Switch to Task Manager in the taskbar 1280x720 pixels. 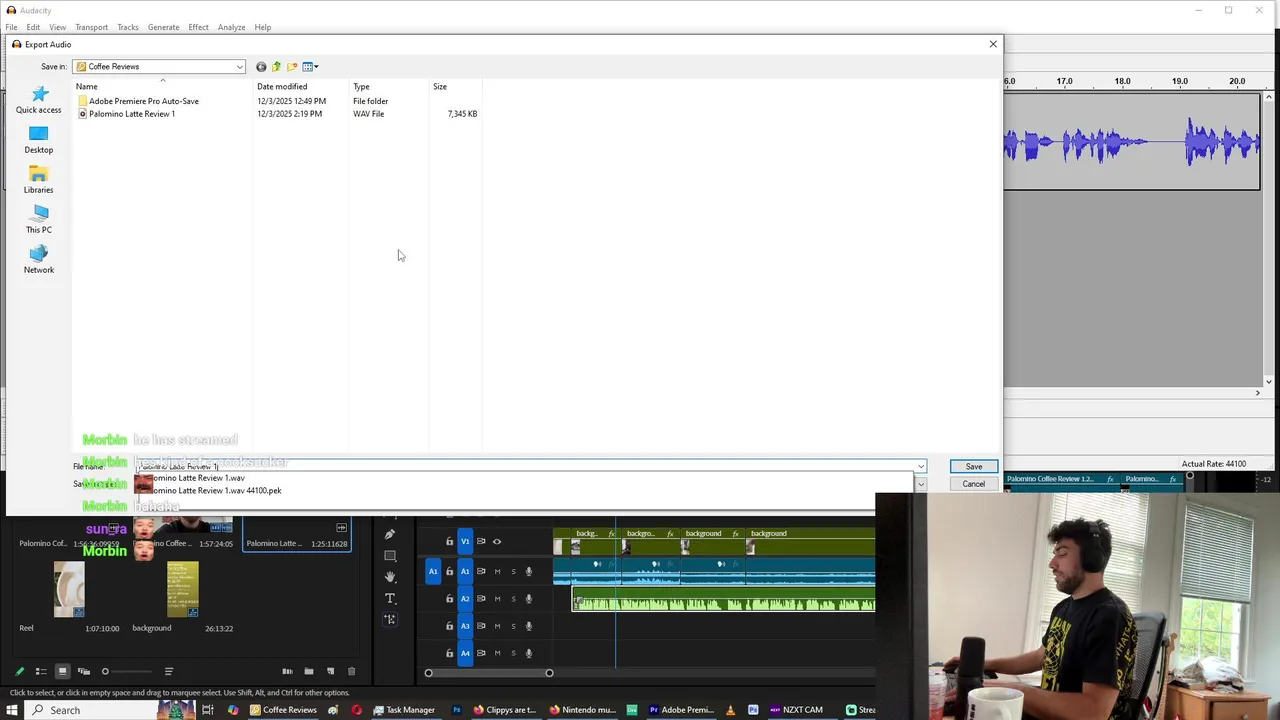pyautogui.click(x=404, y=710)
